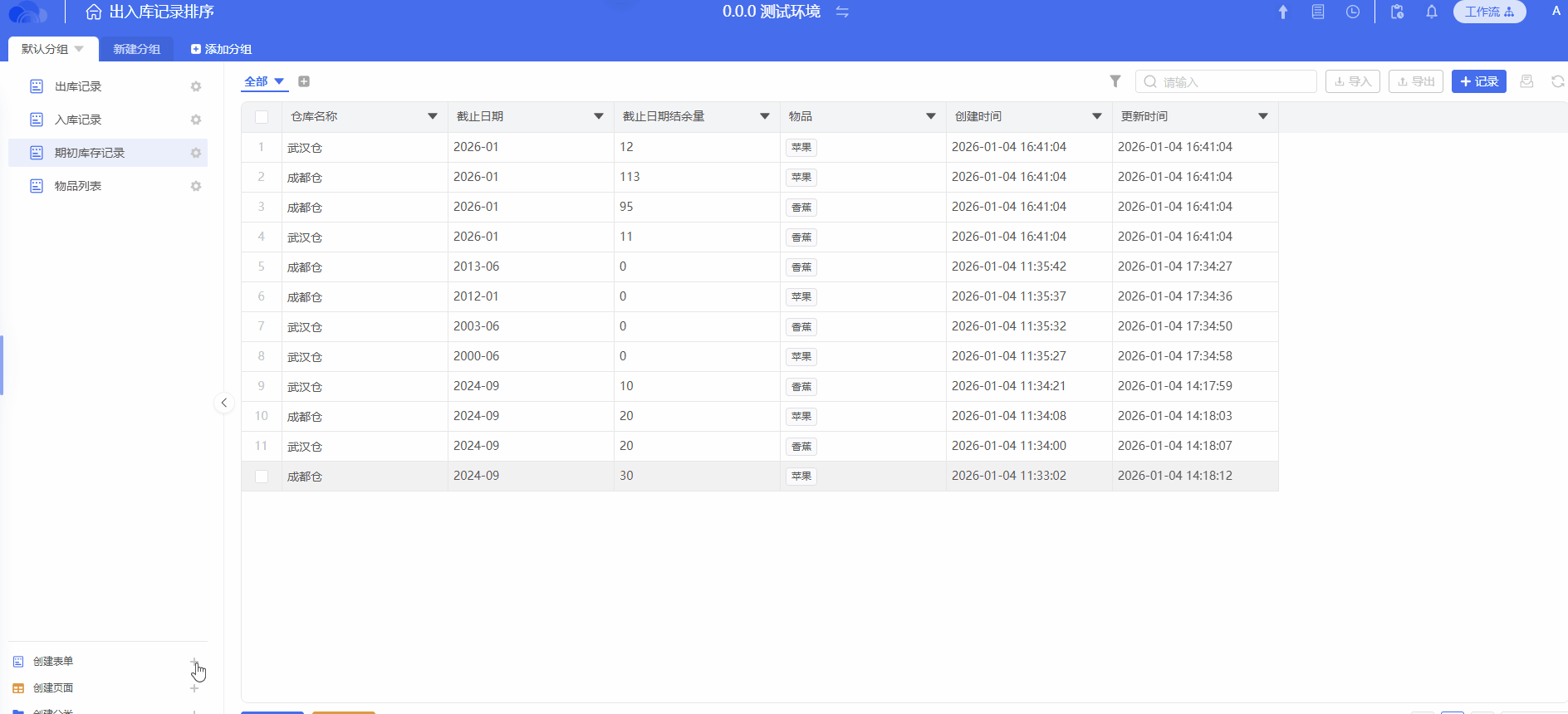This screenshot has width=1568, height=714.
Task: Open the 截止日期结余量 column dropdown arrow
Action: 765,116
